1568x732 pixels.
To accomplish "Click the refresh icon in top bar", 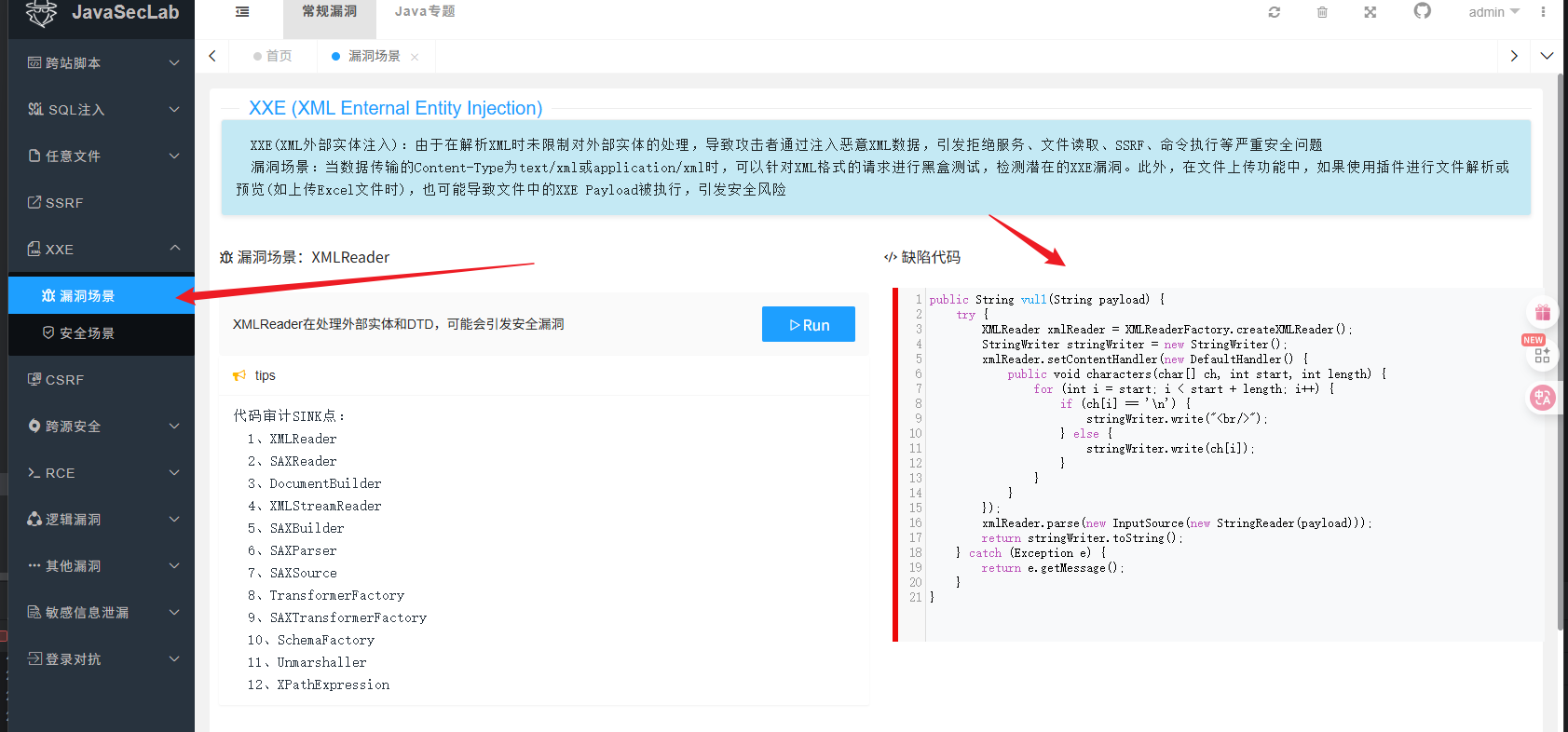I will (x=1275, y=12).
